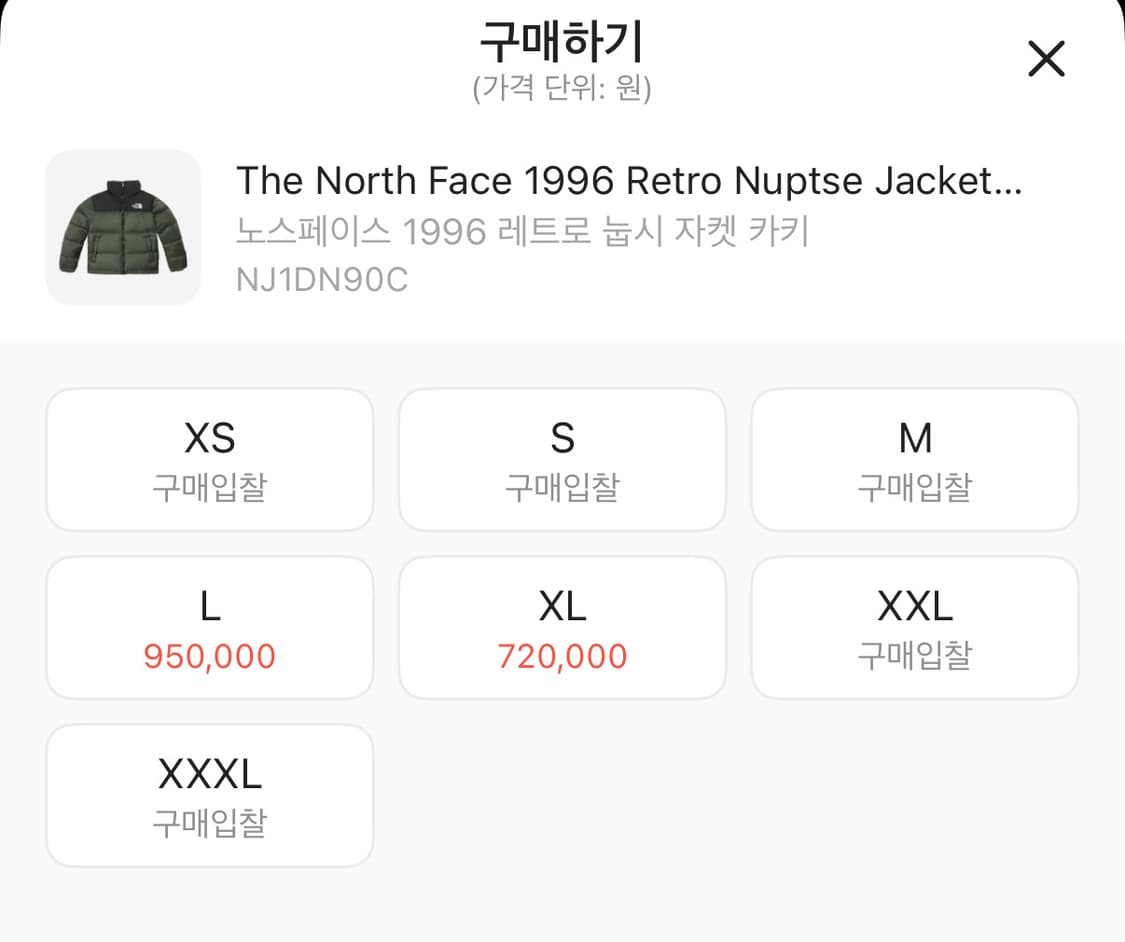
Task: Click the red 720,000 price label
Action: [x=562, y=656]
